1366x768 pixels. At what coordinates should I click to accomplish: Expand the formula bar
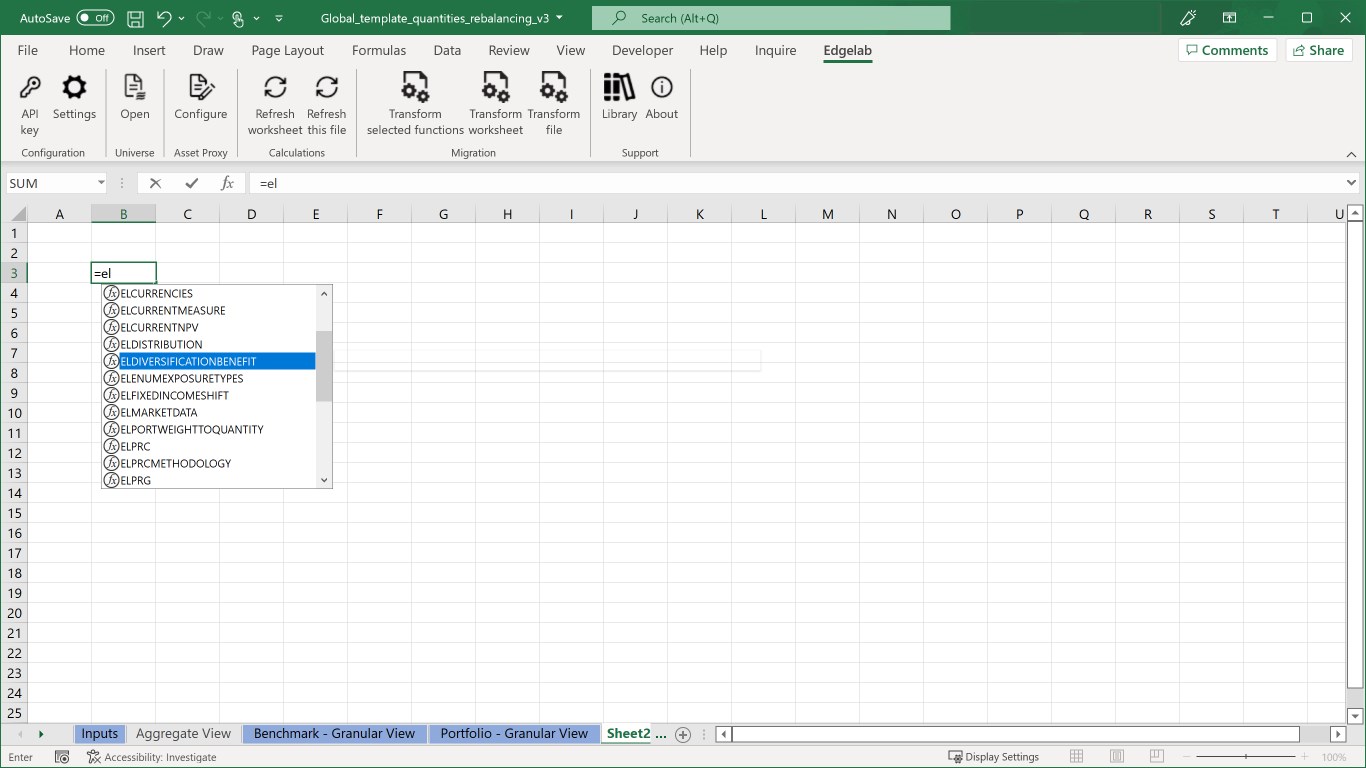[x=1351, y=183]
